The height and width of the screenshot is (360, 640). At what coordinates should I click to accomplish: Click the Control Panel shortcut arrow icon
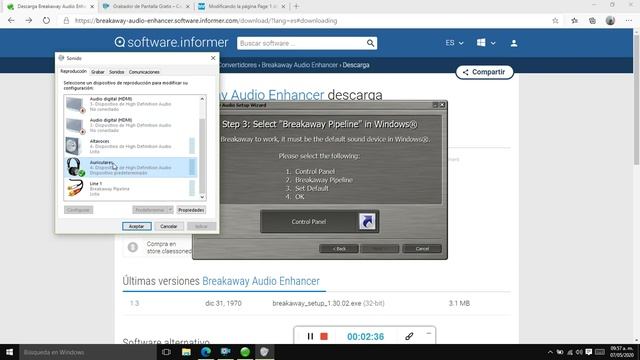tap(367, 222)
